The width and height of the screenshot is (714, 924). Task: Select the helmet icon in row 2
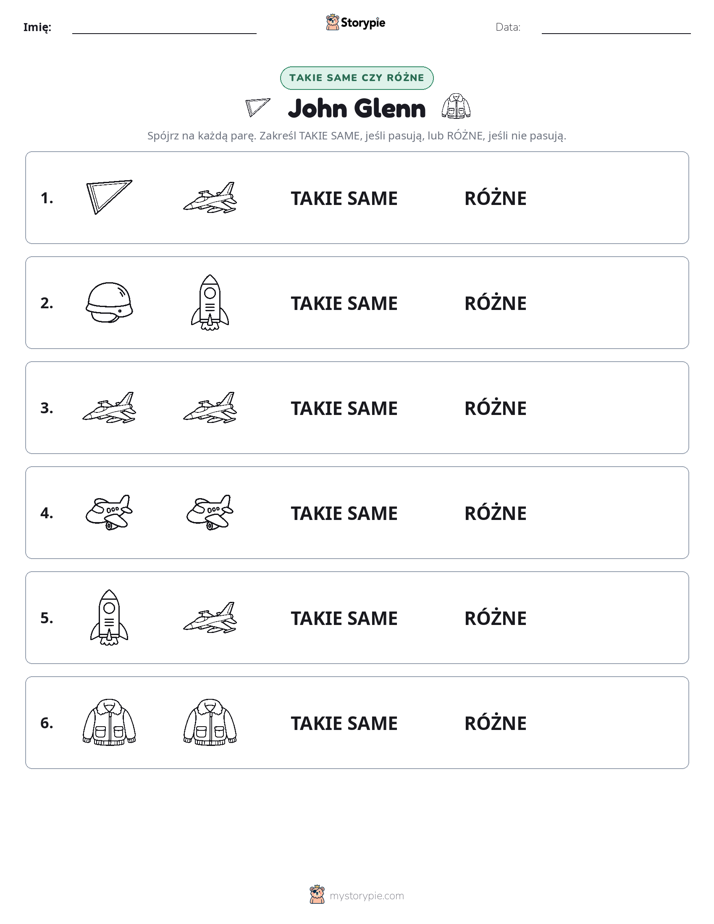109,302
